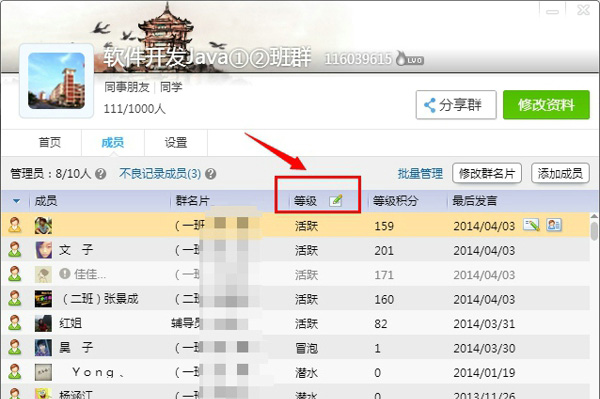600x399 pixels.
Task: Click the avatar of member 文子
Action: [43, 250]
